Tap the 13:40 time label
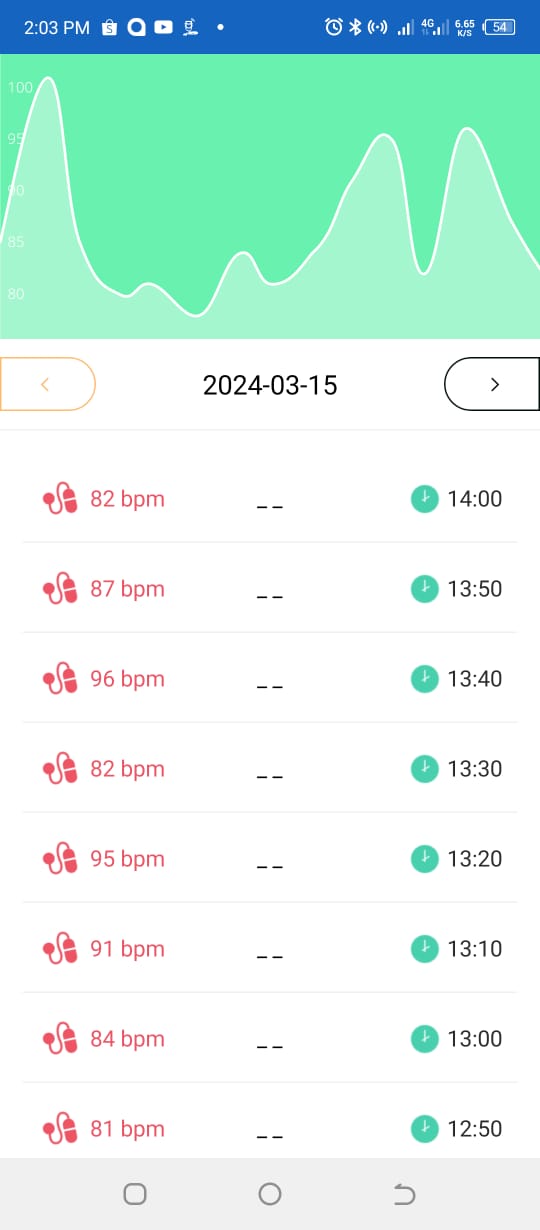Screen dimensions: 540x1230 (475, 679)
